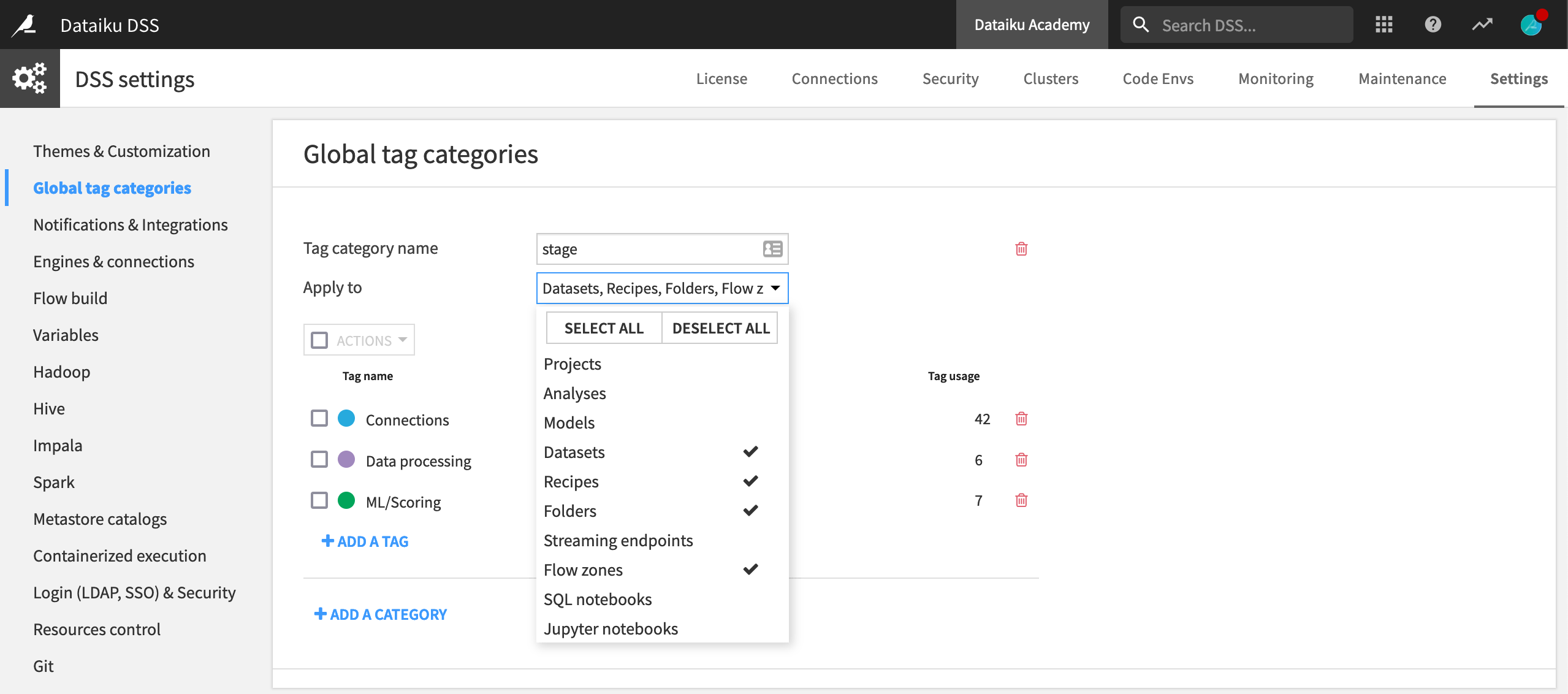Change the green ML/Scoring tag color

click(x=346, y=500)
